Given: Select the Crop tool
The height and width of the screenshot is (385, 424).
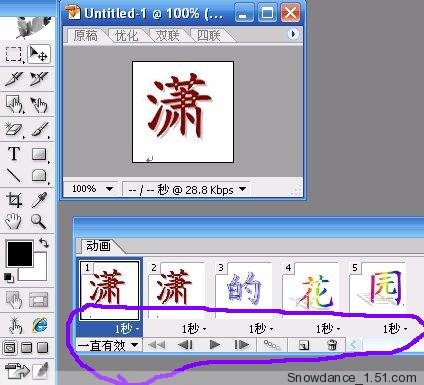Looking at the screenshot, I should point(13,200).
